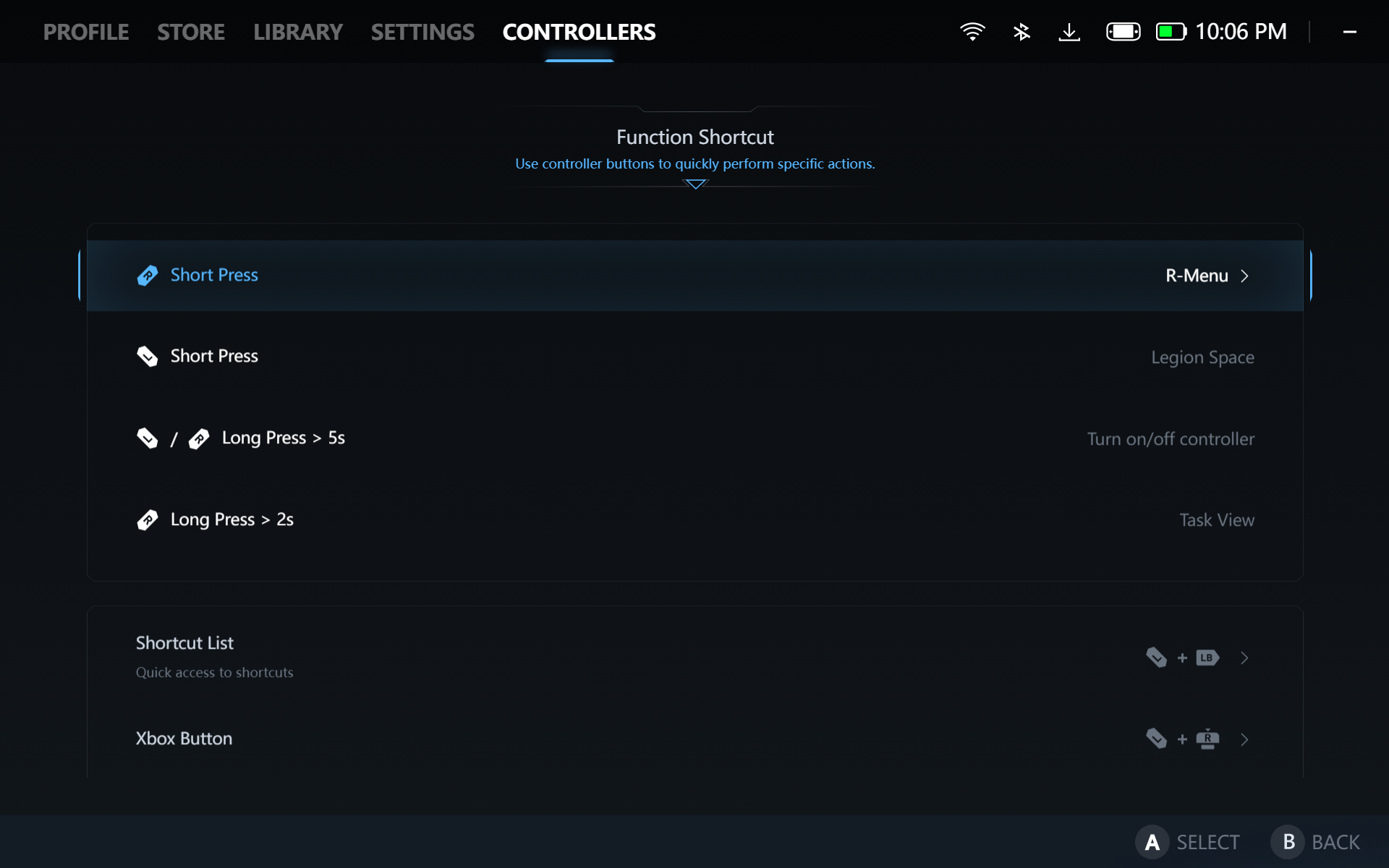Click the Wi-Fi status icon
The image size is (1389, 868).
tap(972, 32)
